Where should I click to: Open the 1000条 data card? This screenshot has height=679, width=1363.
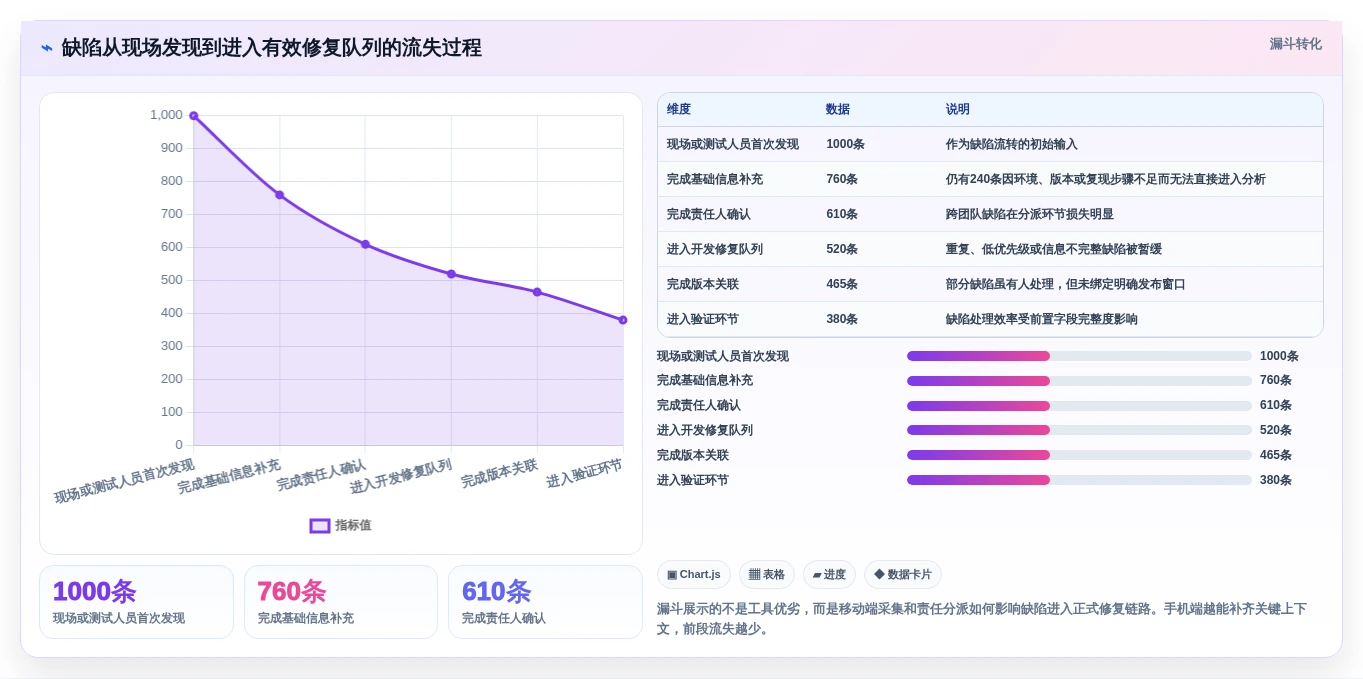[x=136, y=602]
